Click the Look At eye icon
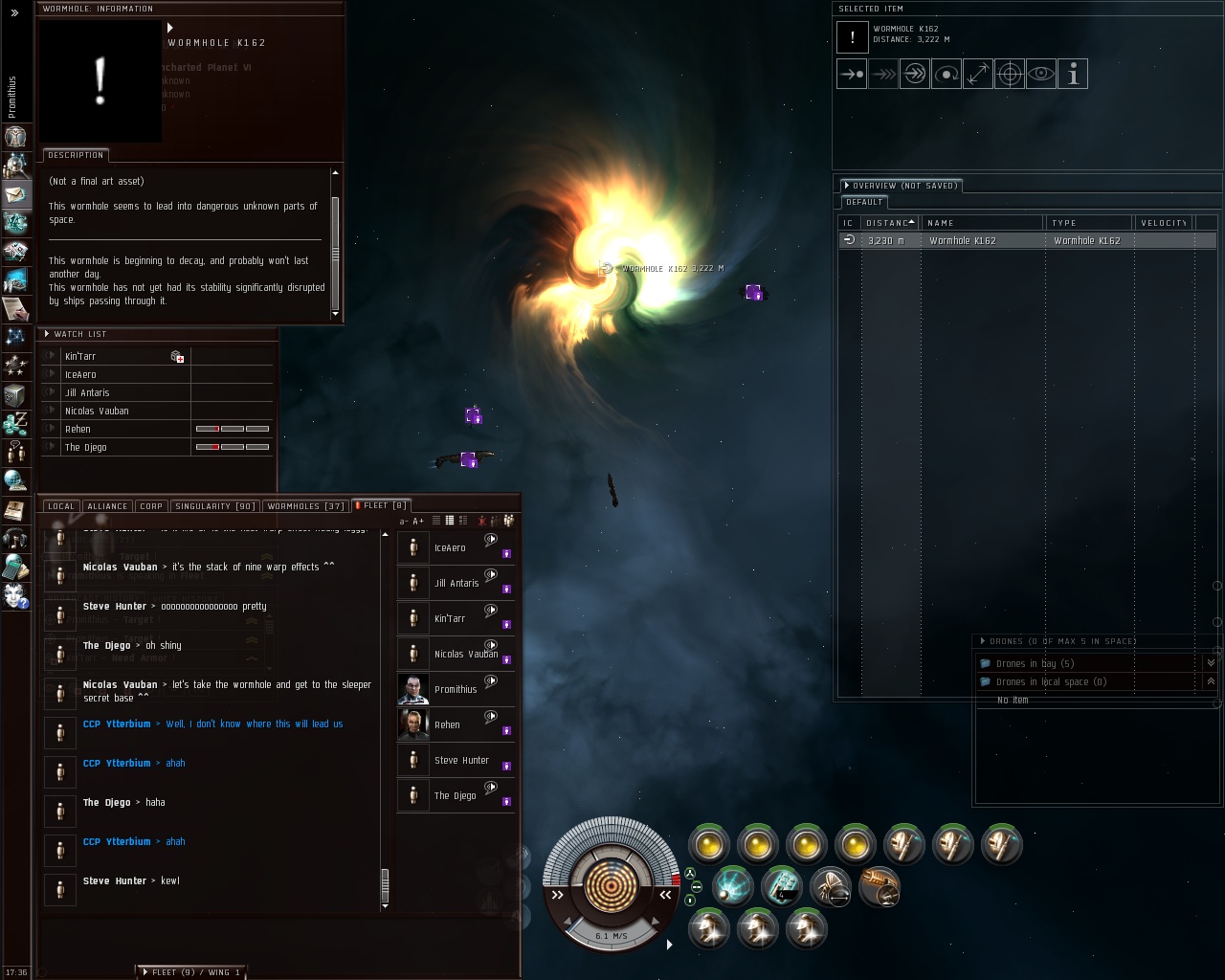 pos(1041,74)
